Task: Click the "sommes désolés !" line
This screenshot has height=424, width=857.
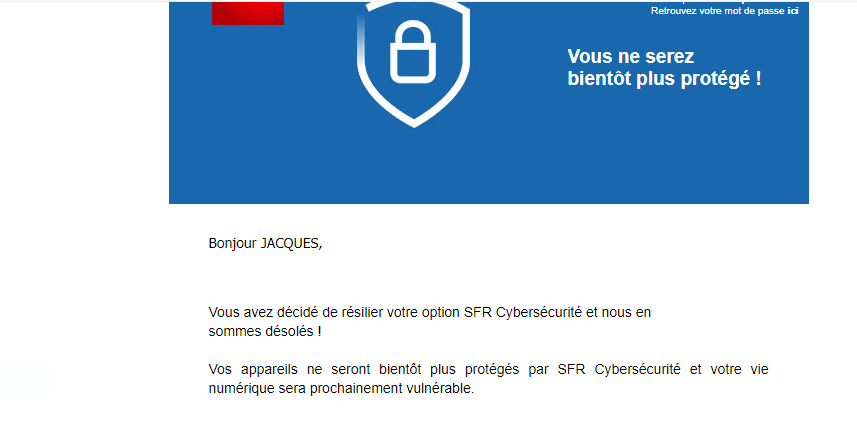Action: coord(265,331)
